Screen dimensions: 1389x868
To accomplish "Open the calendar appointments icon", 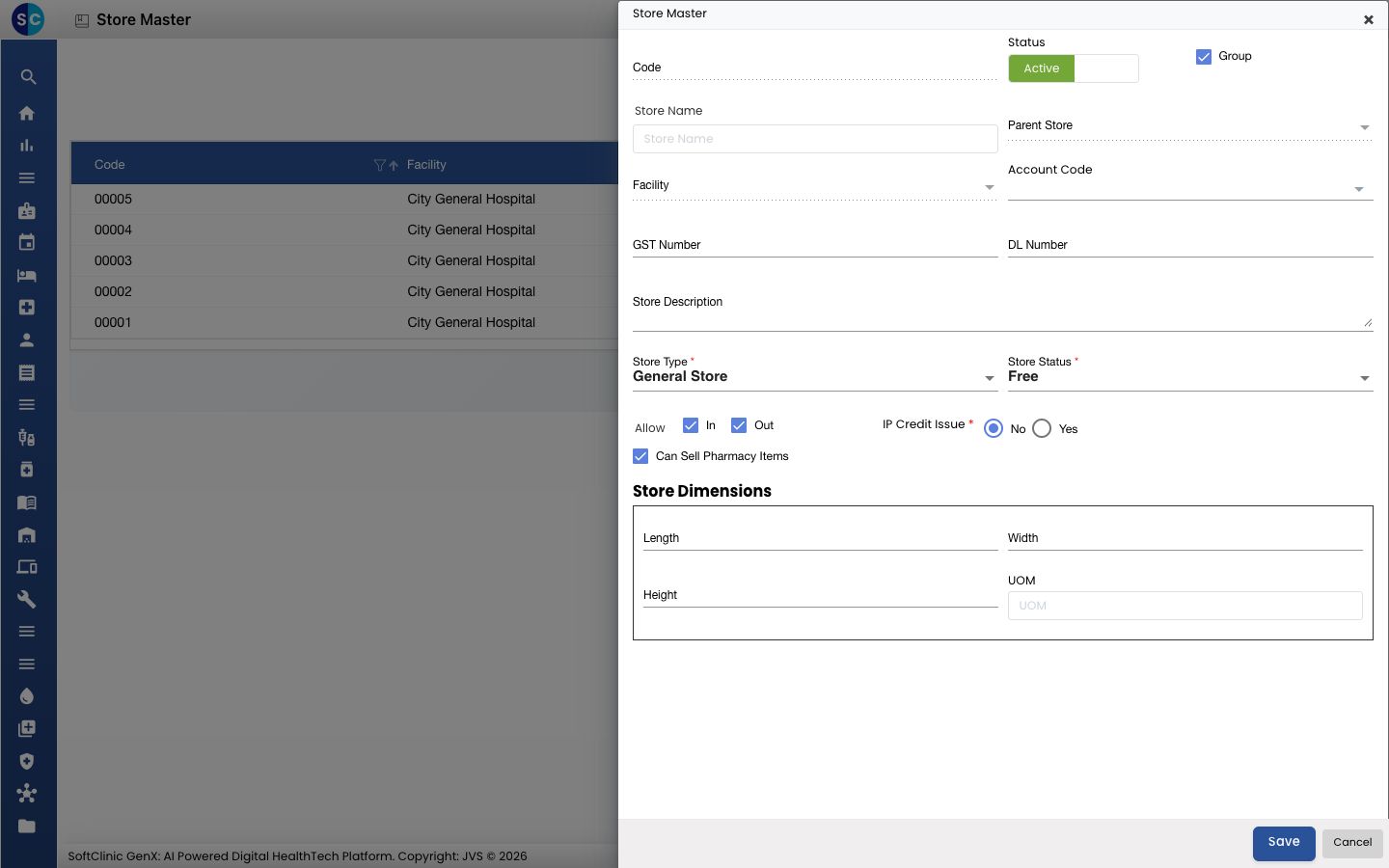I will [27, 243].
